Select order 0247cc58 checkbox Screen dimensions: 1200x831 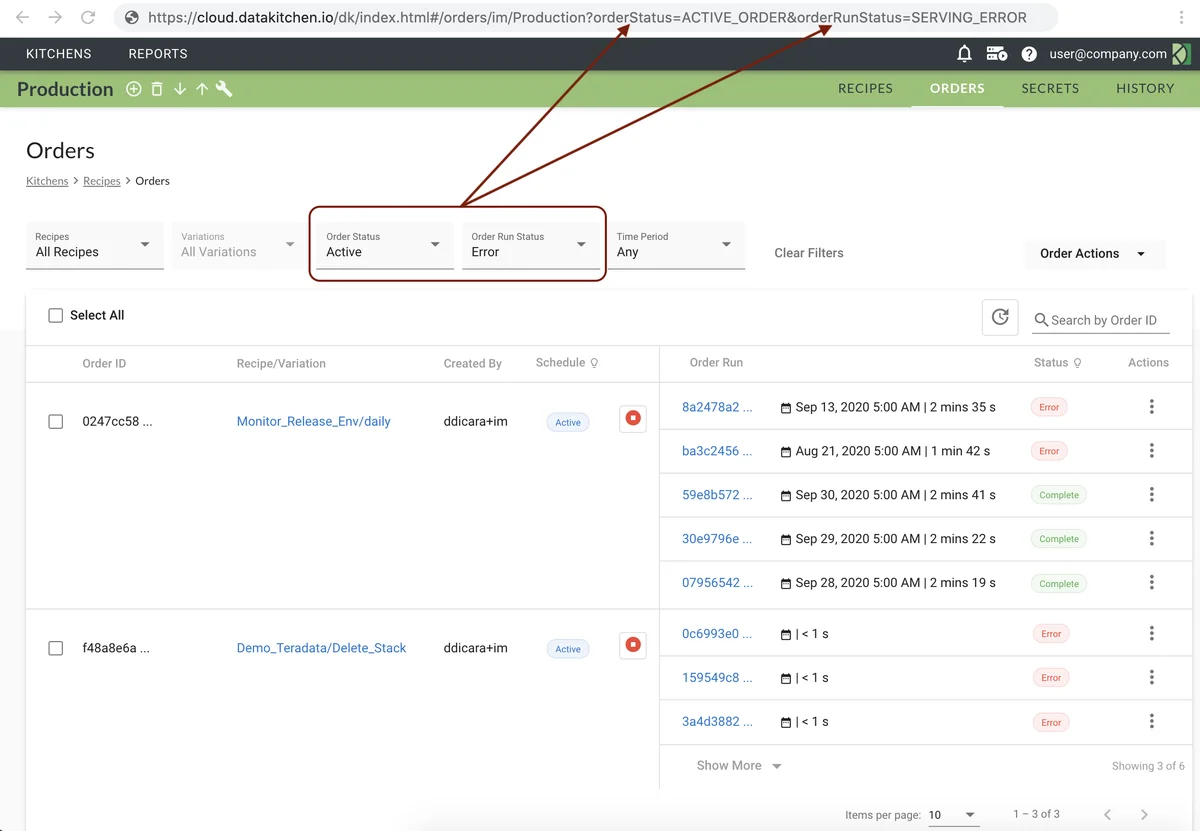click(56, 422)
